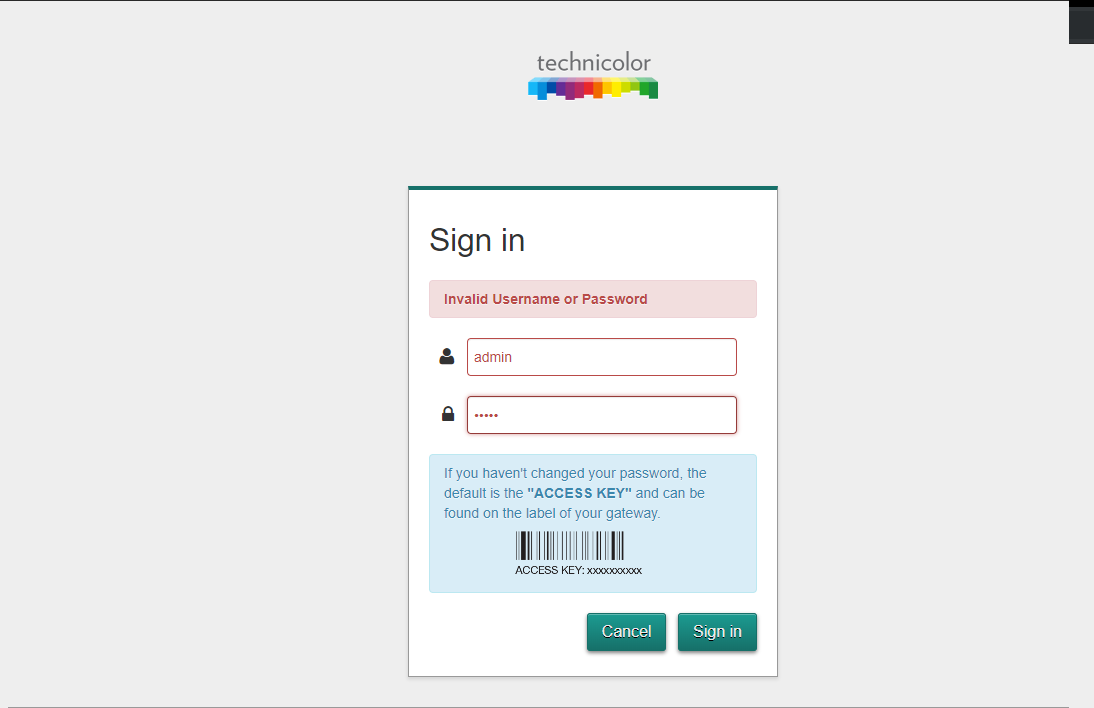
Task: Click the dark box at top-right corner
Action: pos(1081,22)
